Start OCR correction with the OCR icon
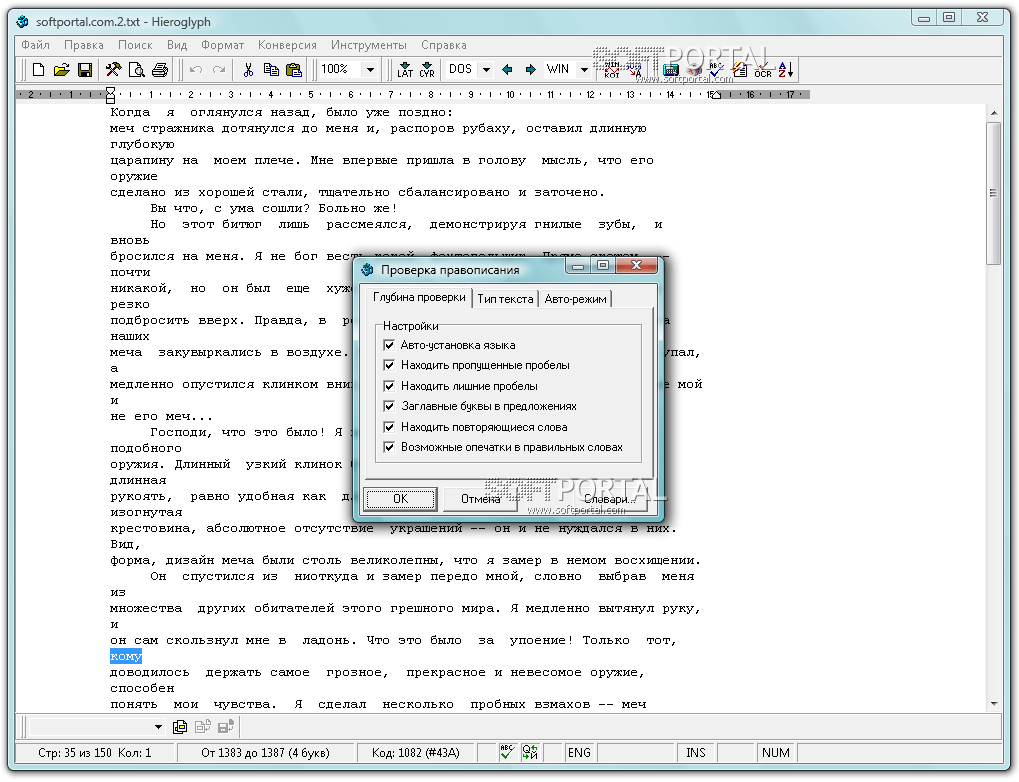 pos(763,70)
